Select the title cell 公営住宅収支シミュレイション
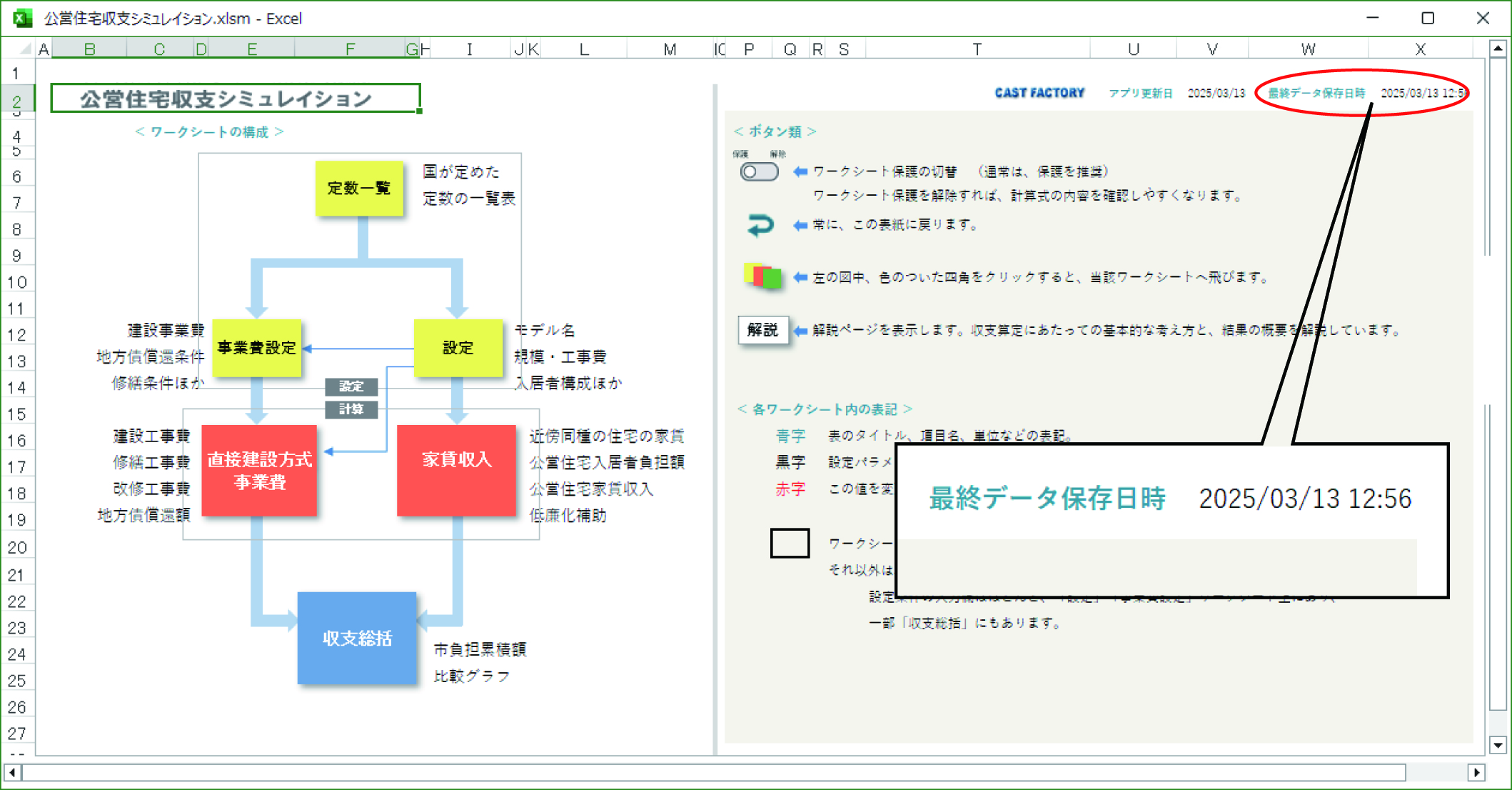1512x790 pixels. point(236,99)
